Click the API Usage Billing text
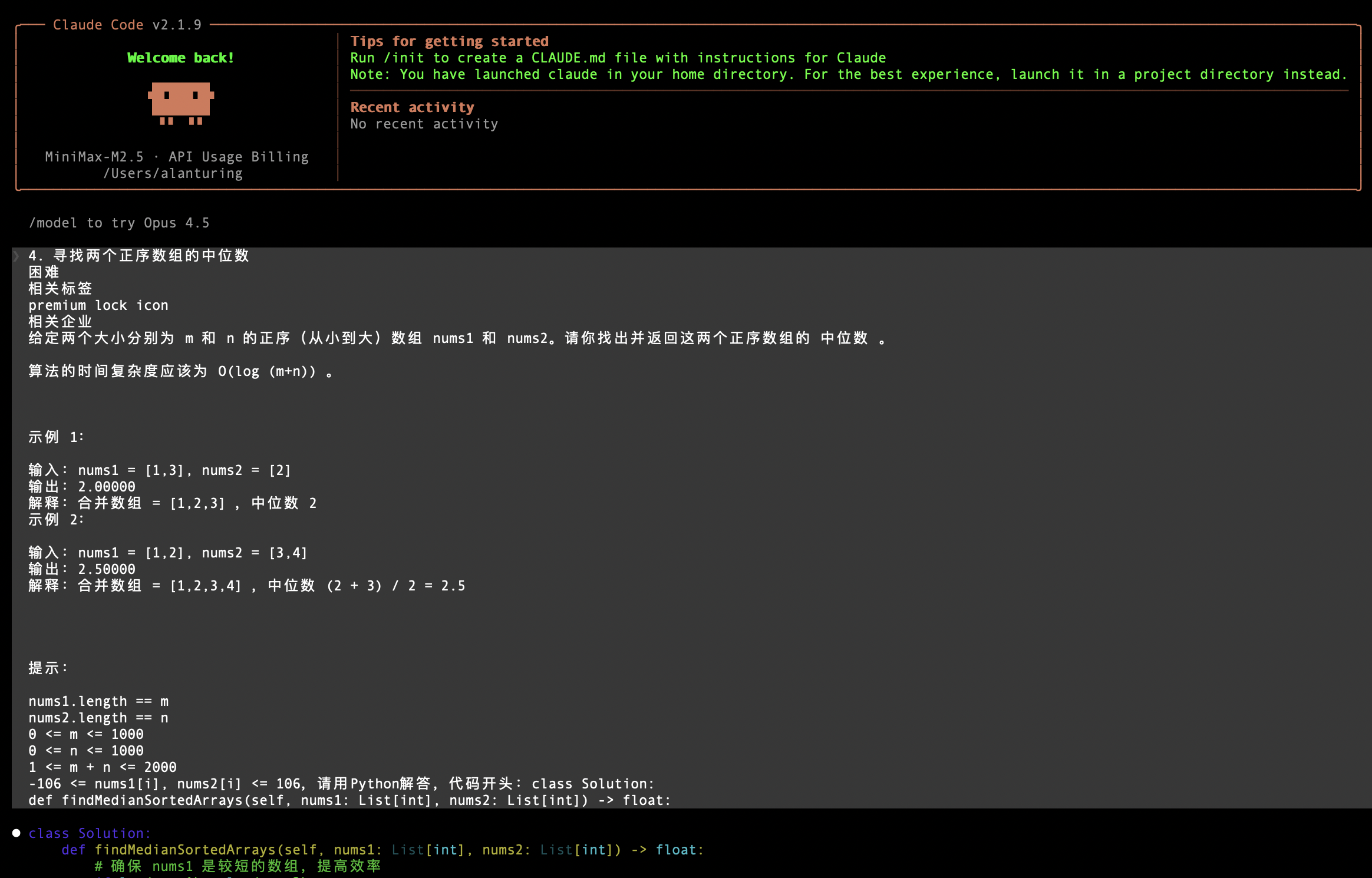Screen dimensions: 1372x878 pyautogui.click(x=239, y=157)
